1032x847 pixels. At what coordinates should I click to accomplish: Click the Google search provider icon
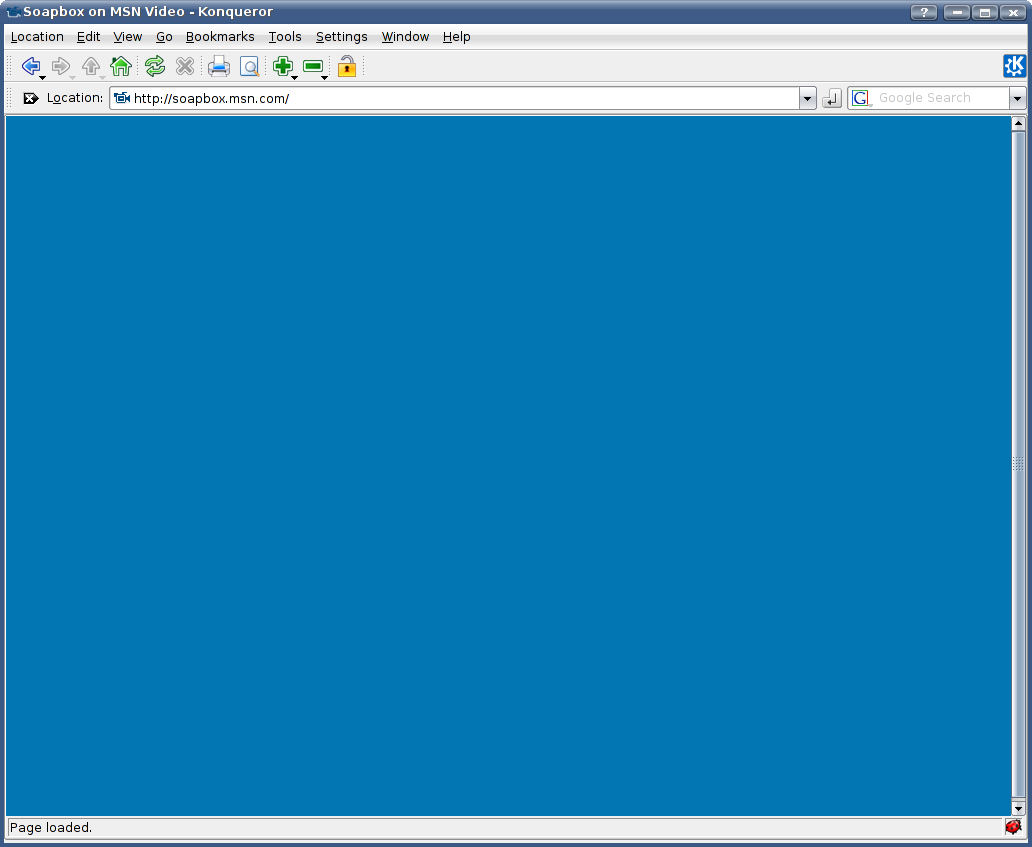860,98
